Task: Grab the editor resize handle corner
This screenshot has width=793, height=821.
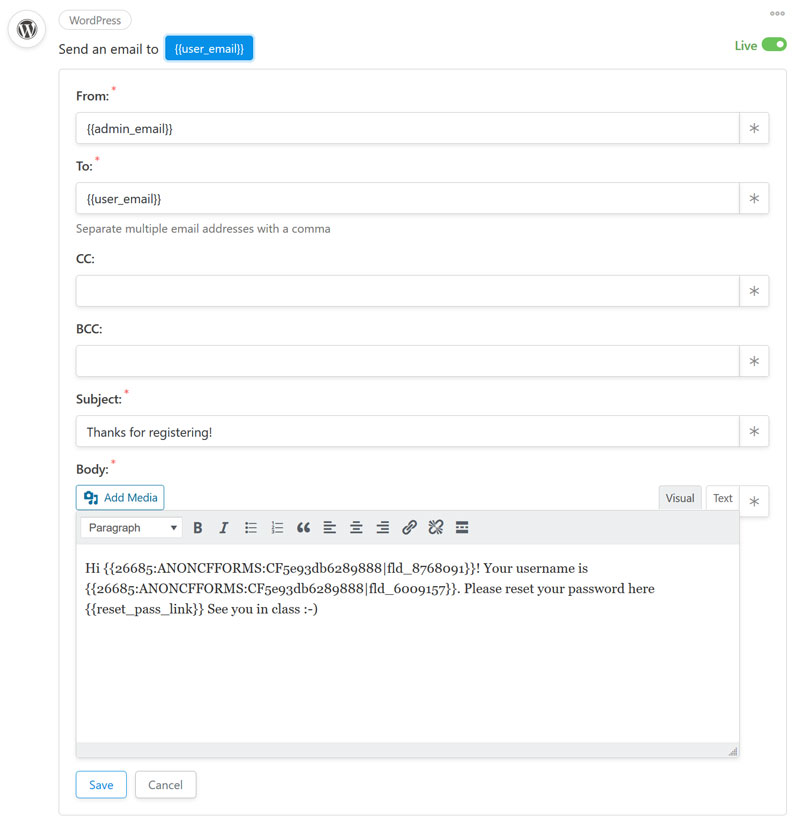Action: pos(733,751)
